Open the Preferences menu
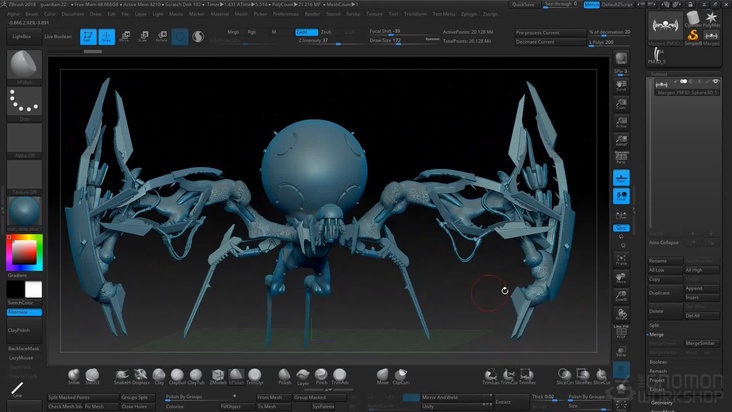Viewport: 732px width, 412px height. pyautogui.click(x=286, y=14)
